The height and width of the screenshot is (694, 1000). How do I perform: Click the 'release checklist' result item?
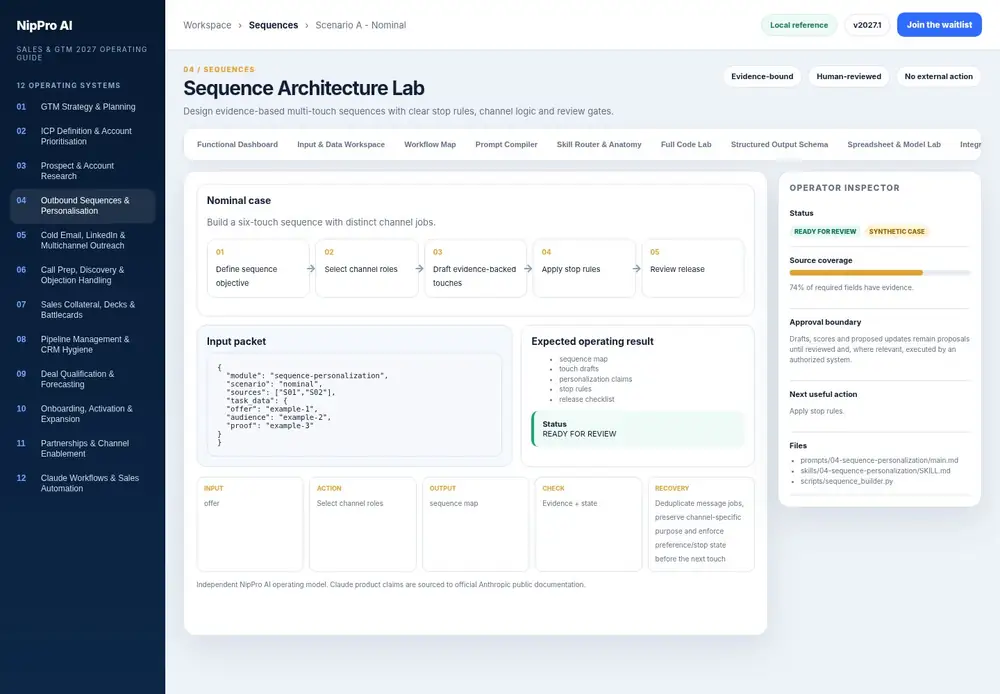coord(587,399)
